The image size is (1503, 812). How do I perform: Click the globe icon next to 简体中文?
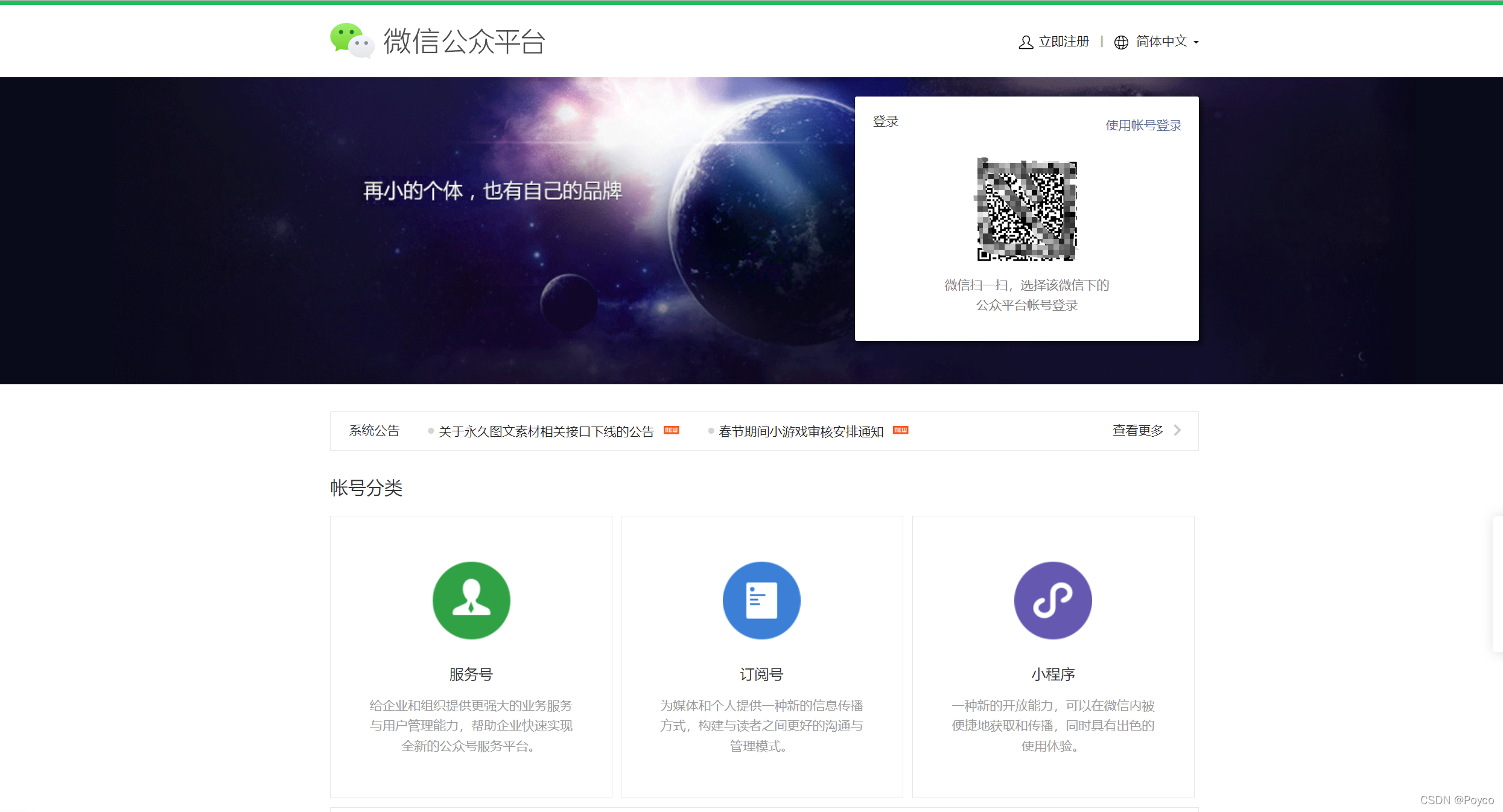(1120, 41)
